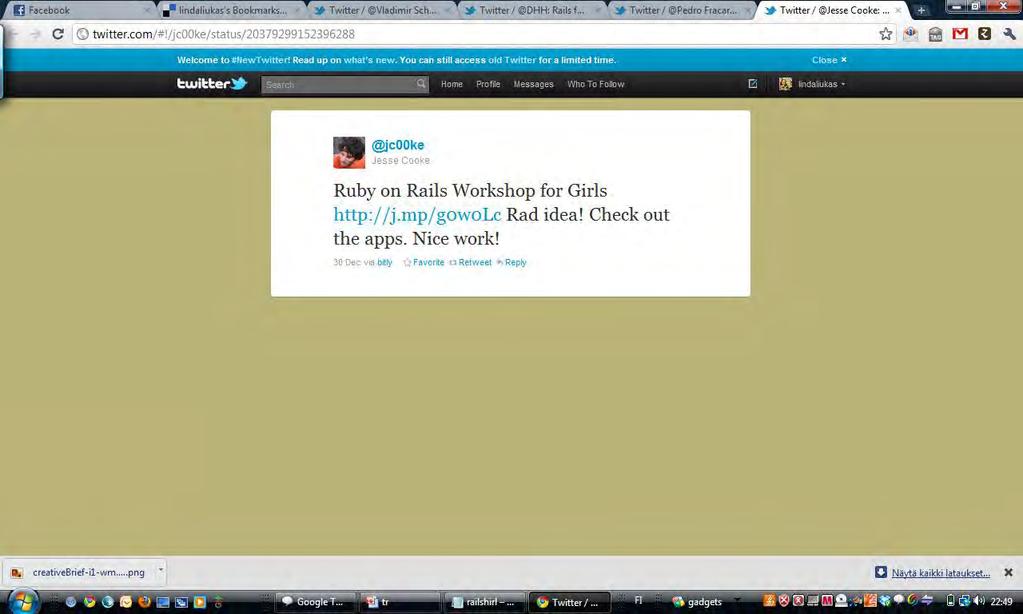Open Messages in Twitter navigation
The height and width of the screenshot is (614, 1023).
(x=533, y=84)
